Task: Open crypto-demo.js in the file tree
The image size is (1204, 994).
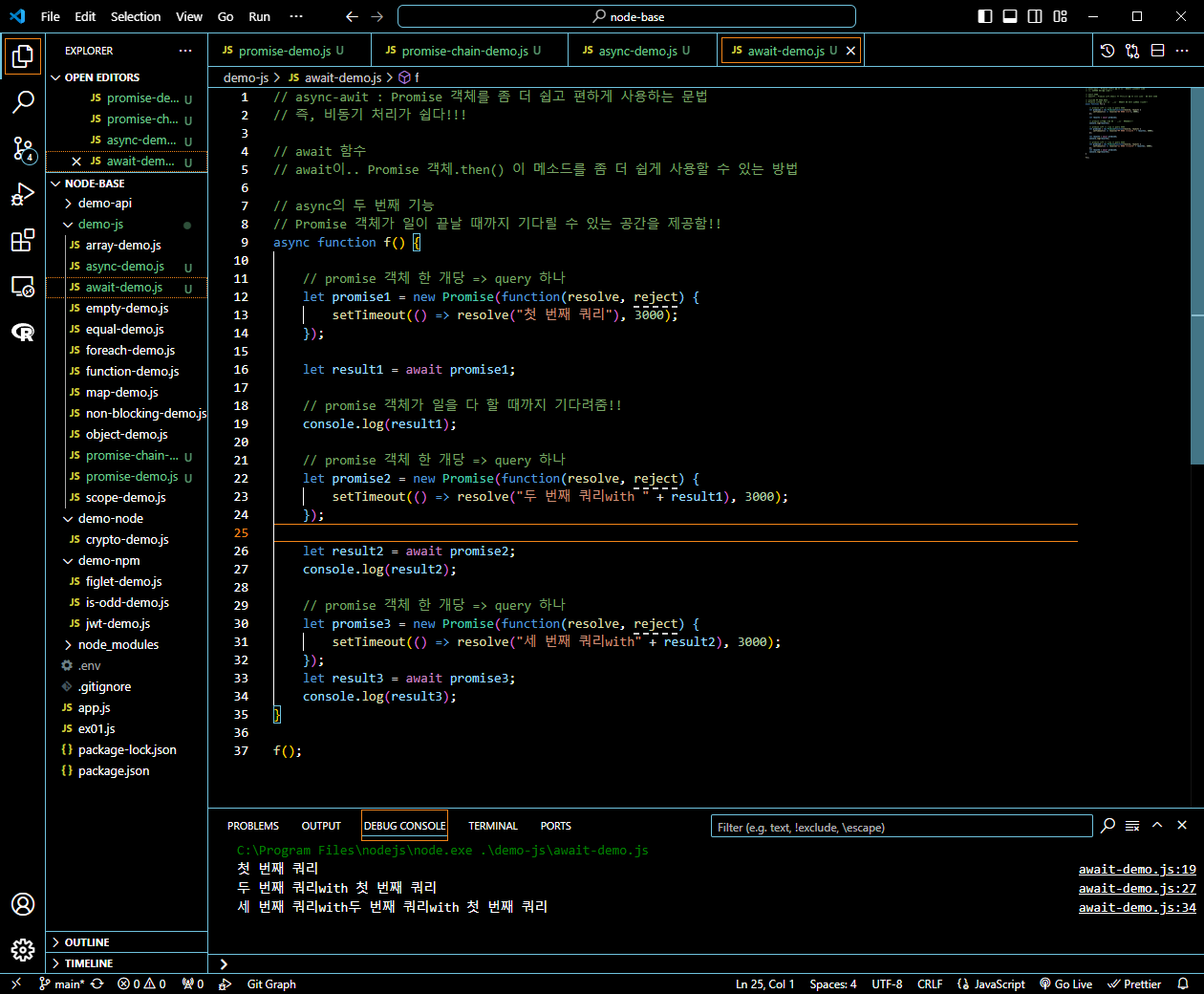Action: point(127,540)
